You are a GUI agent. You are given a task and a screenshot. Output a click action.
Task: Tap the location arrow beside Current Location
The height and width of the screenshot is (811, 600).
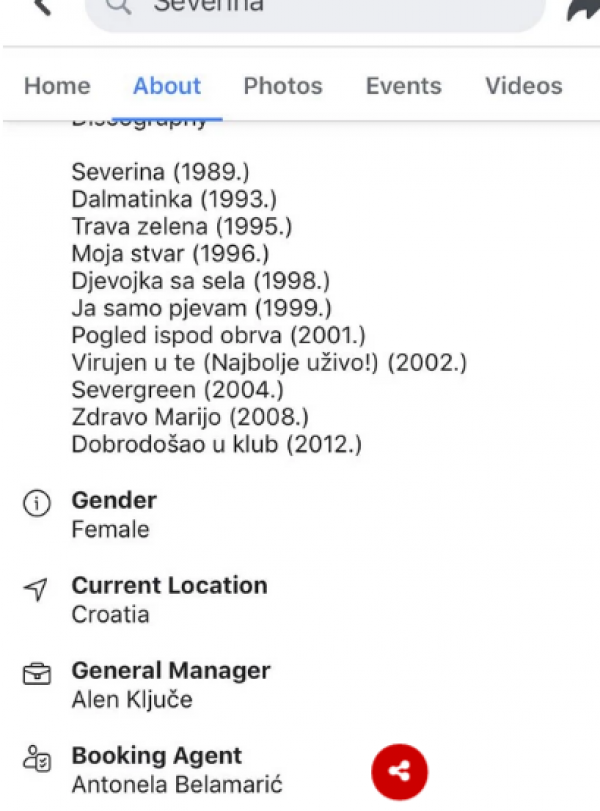(x=36, y=590)
